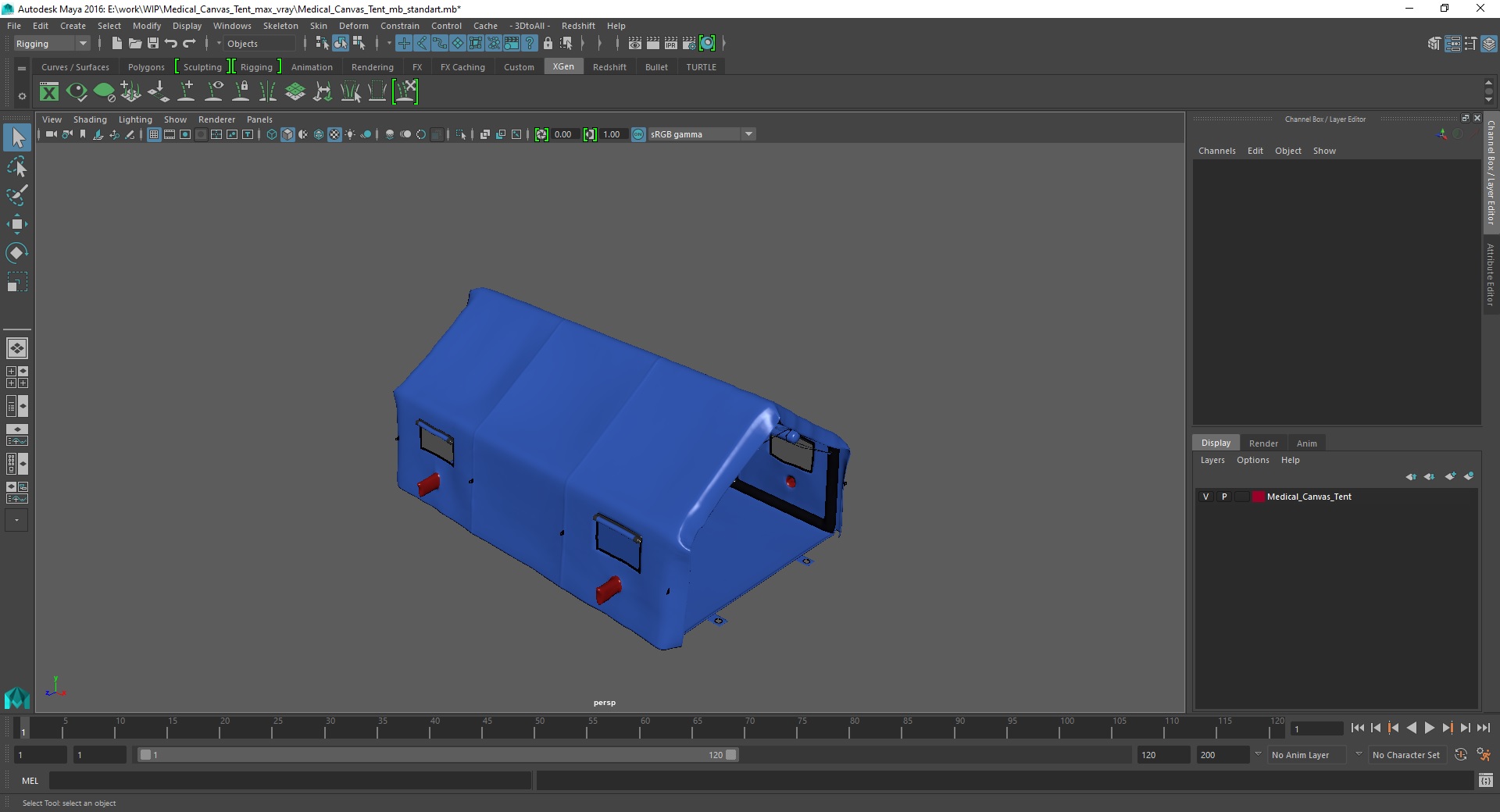Open the Script Editor
The height and width of the screenshot is (812, 1500).
[x=1486, y=780]
